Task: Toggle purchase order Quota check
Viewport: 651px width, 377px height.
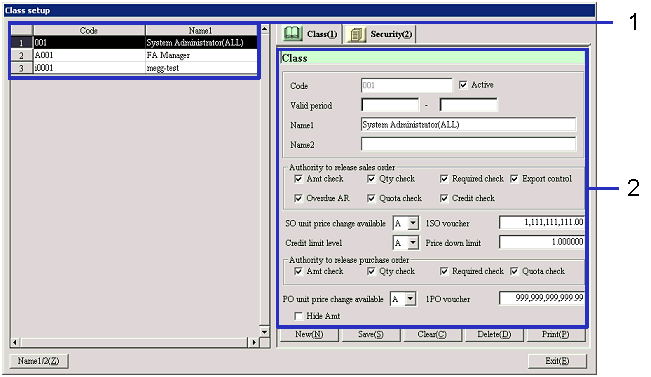Action: point(514,272)
